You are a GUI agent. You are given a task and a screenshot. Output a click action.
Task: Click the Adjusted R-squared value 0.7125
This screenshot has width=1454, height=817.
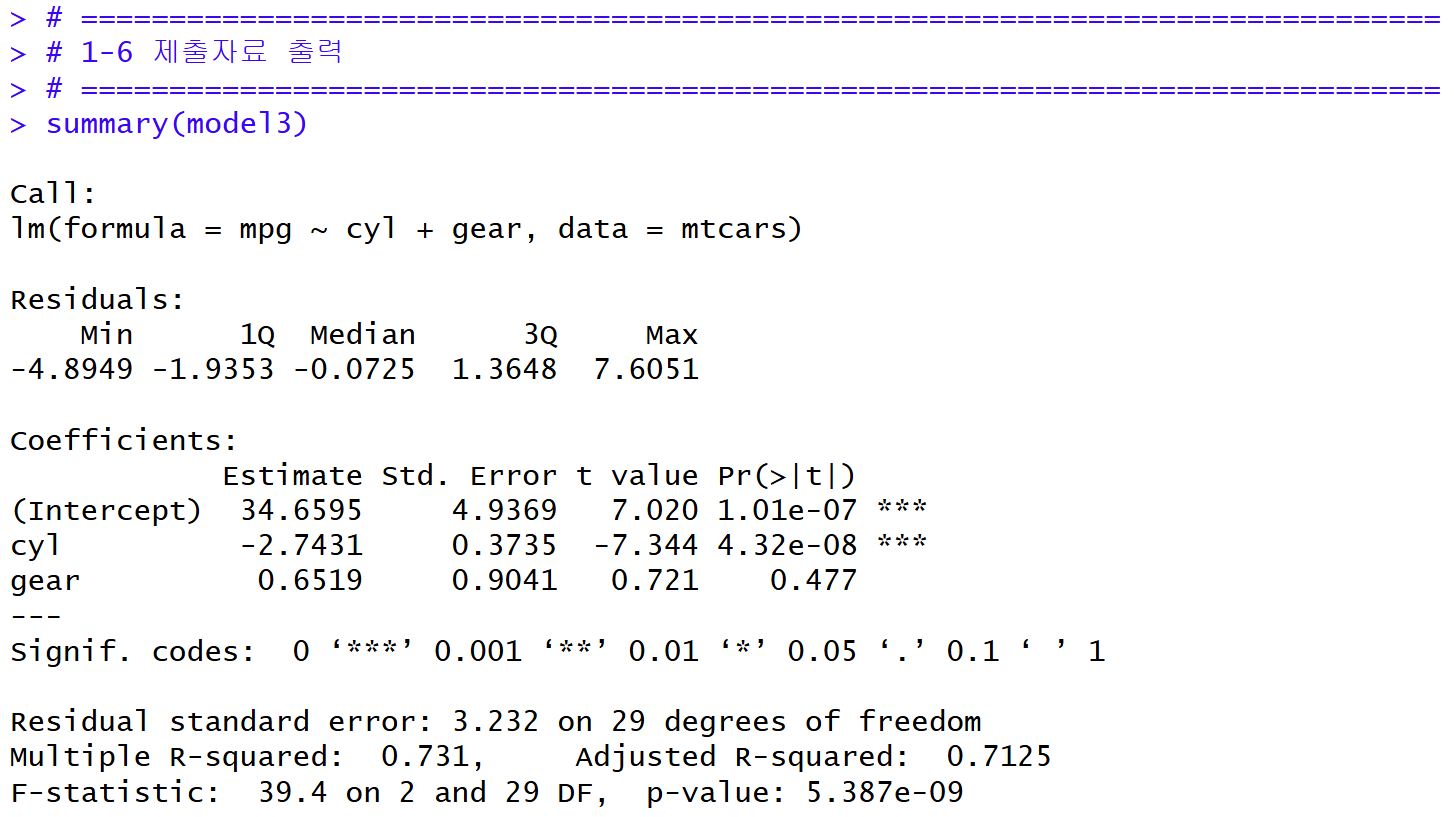[x=998, y=757]
